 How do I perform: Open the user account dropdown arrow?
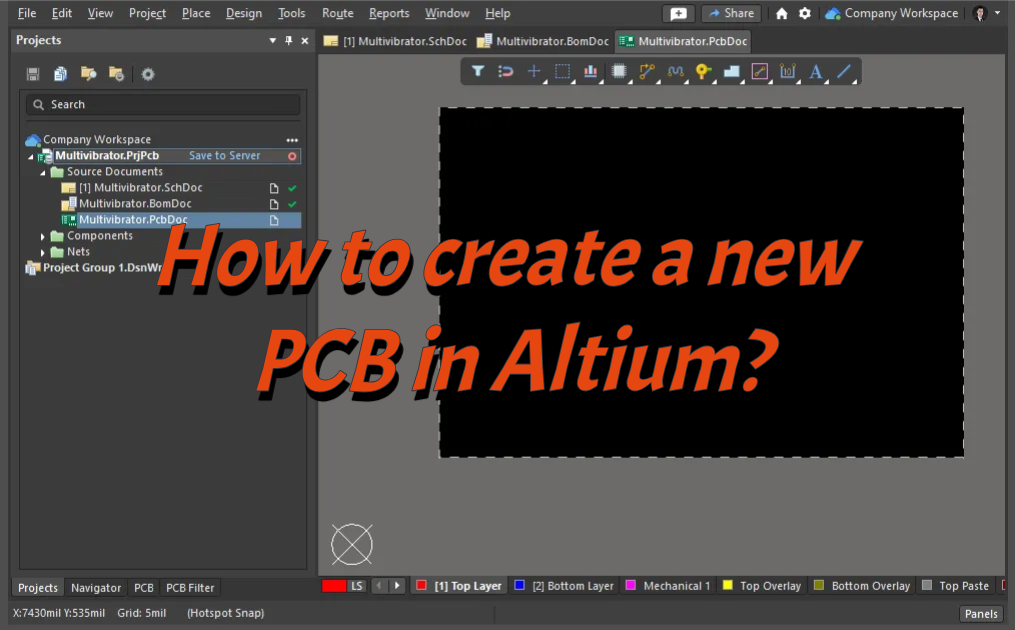point(998,13)
